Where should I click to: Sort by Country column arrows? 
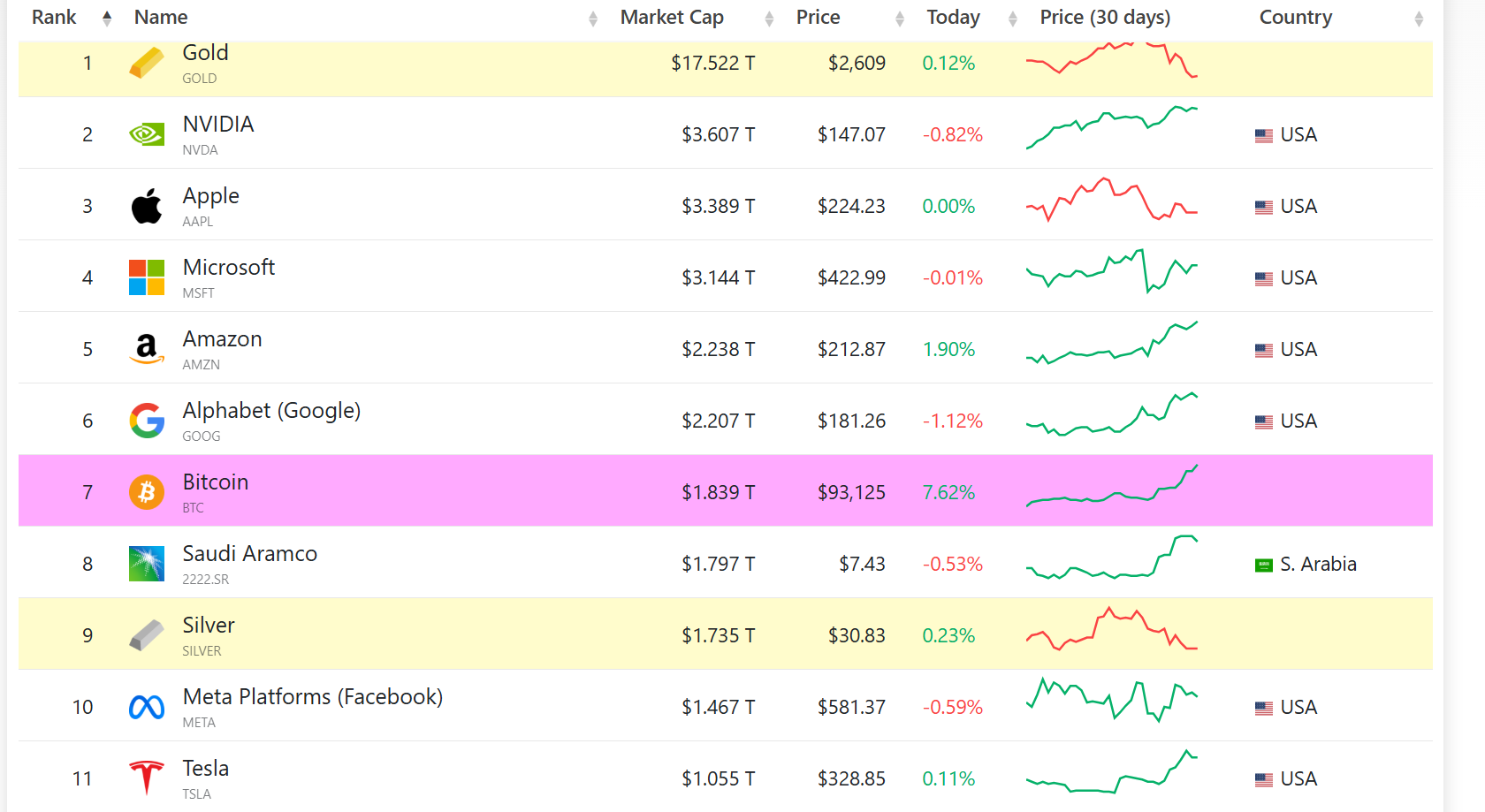pos(1419,19)
